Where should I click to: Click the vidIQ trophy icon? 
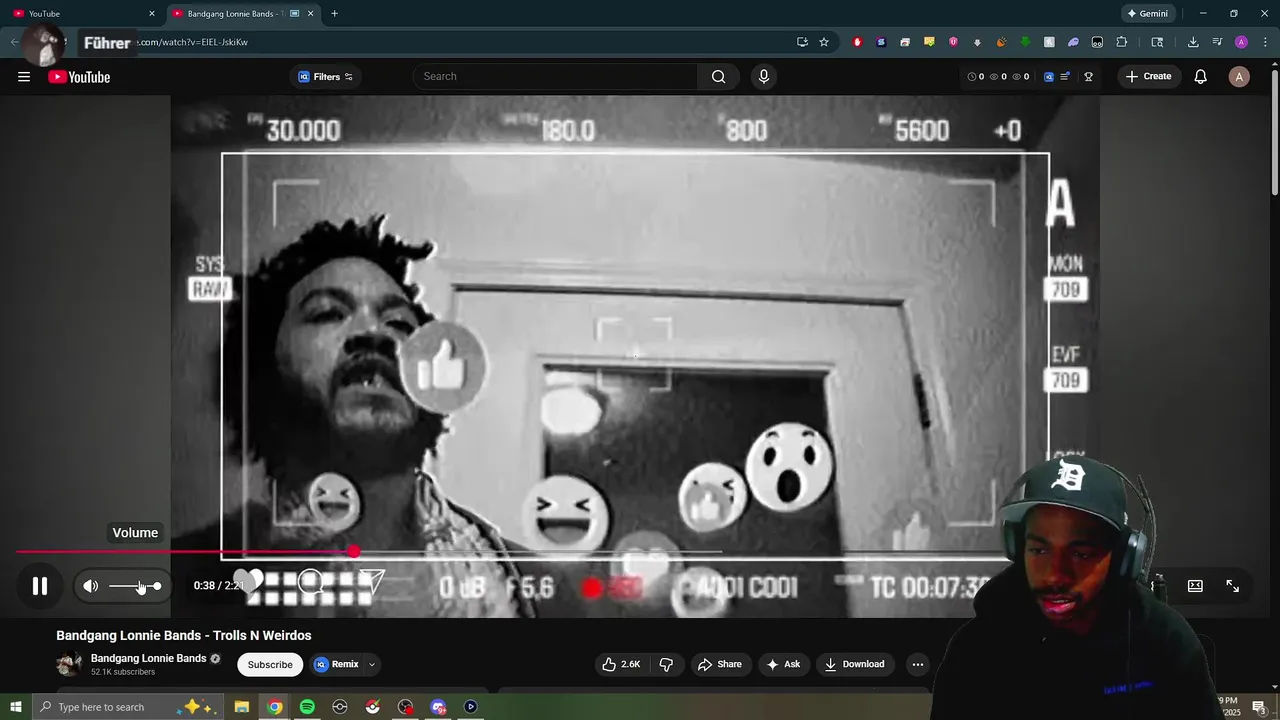[x=1088, y=77]
